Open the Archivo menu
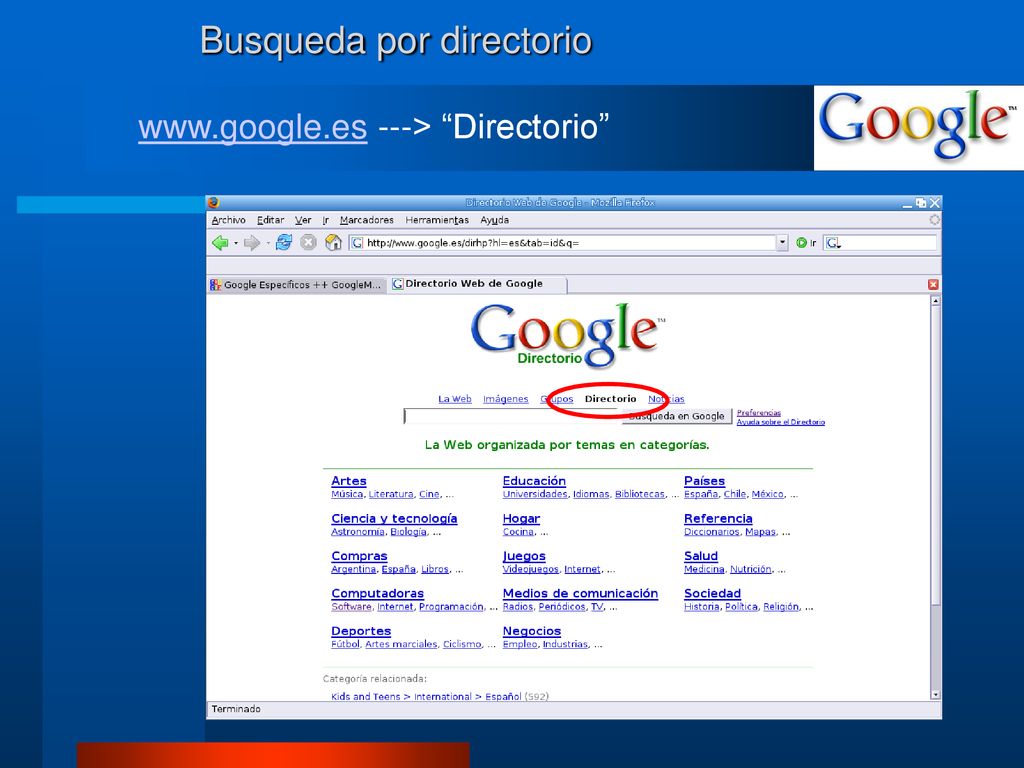 (x=229, y=220)
